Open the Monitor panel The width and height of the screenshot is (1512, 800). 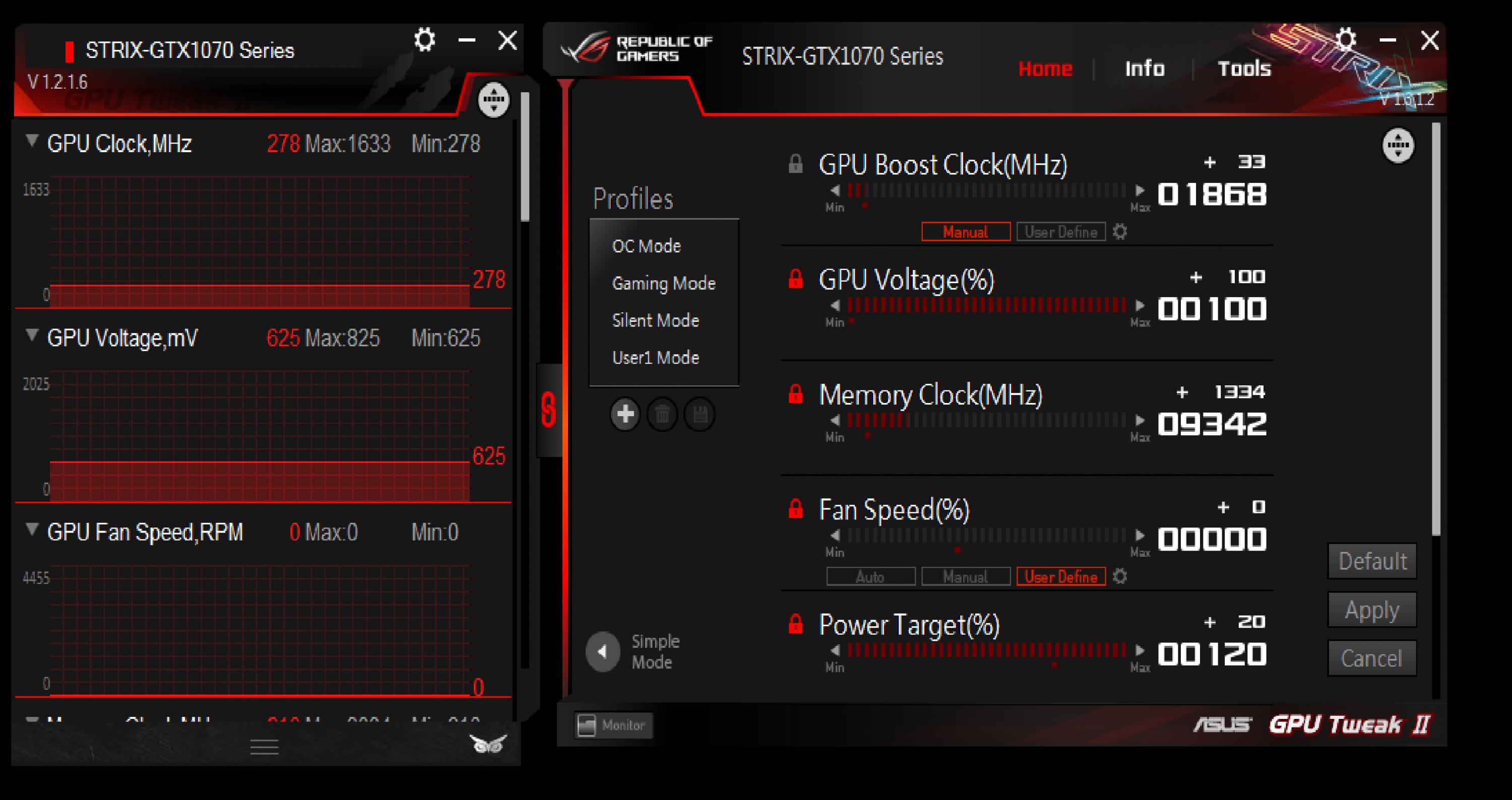tap(612, 725)
